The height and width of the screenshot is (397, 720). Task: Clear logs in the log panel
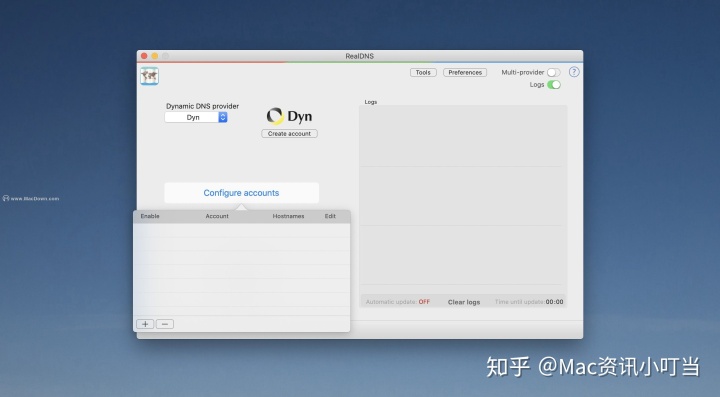464,302
